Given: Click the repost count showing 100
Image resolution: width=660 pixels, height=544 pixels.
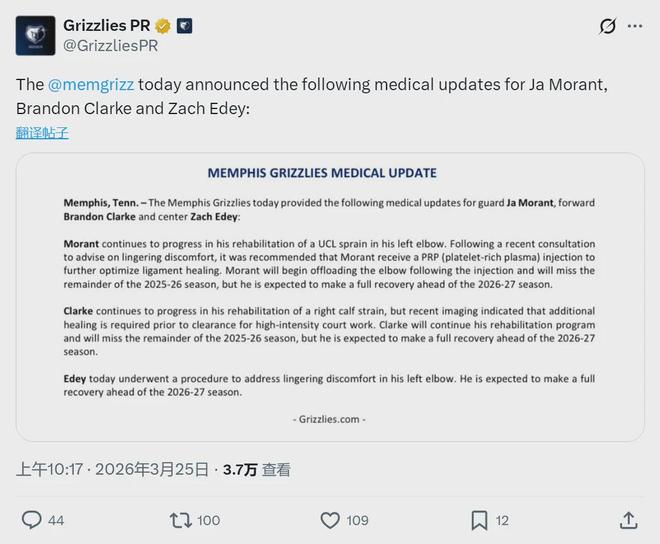Looking at the screenshot, I should tap(209, 520).
